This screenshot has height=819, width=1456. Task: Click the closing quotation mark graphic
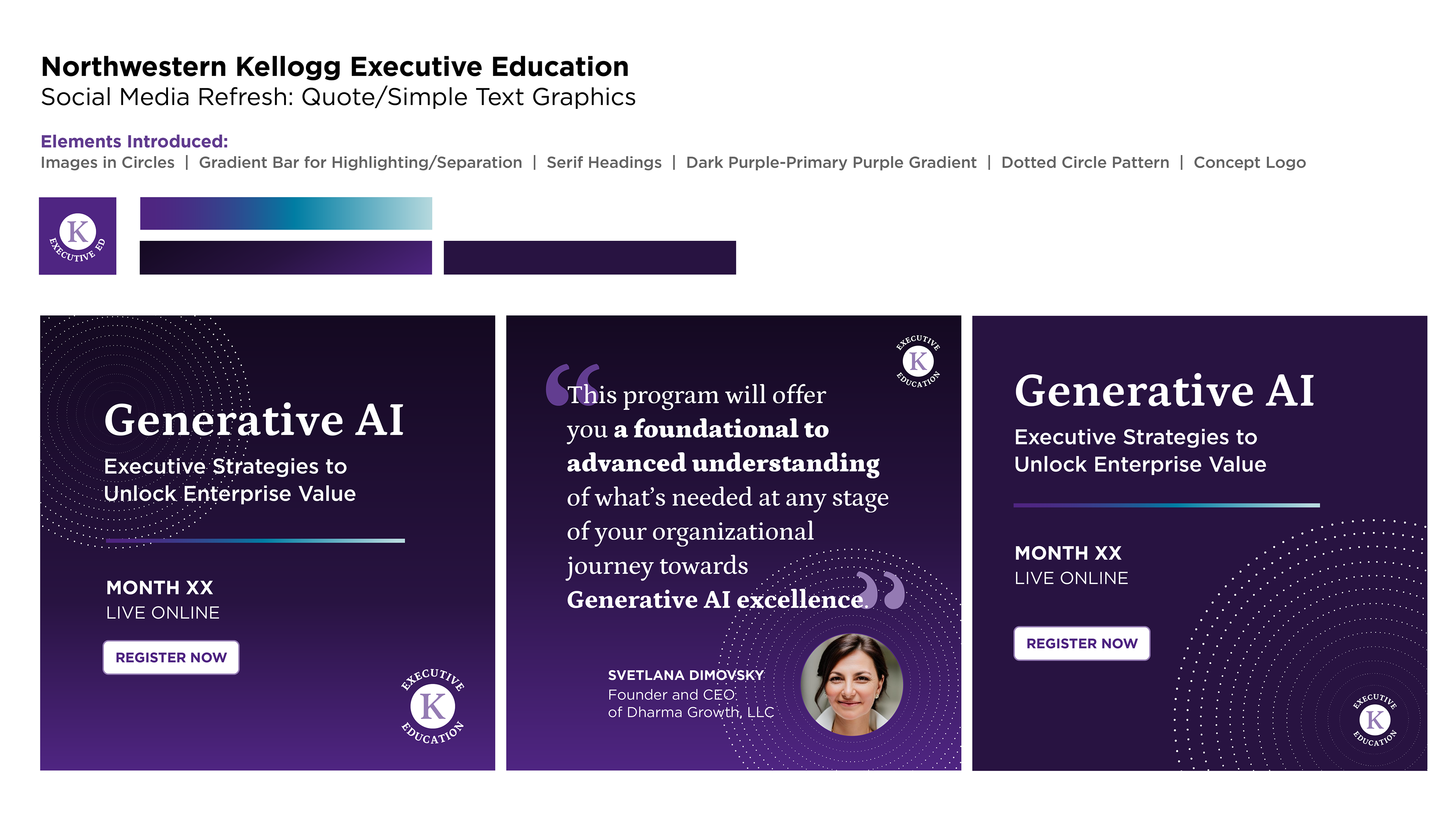[880, 590]
